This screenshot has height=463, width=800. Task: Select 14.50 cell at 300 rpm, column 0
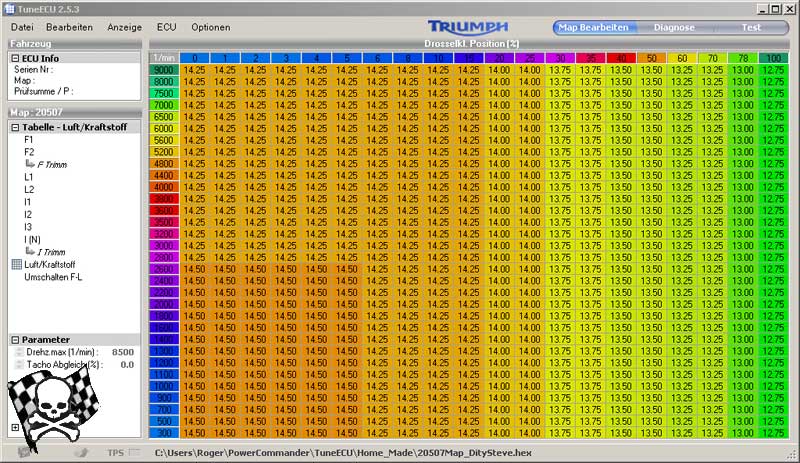(x=194, y=433)
